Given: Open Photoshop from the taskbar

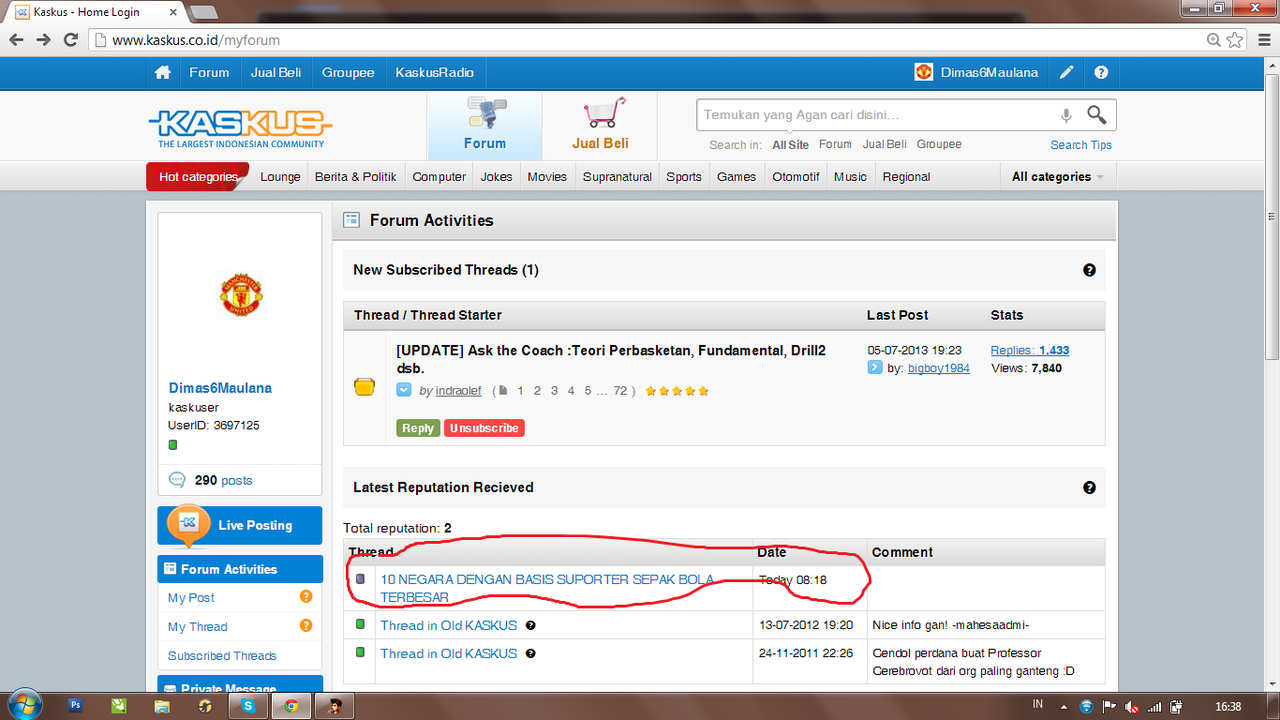Looking at the screenshot, I should coord(76,705).
